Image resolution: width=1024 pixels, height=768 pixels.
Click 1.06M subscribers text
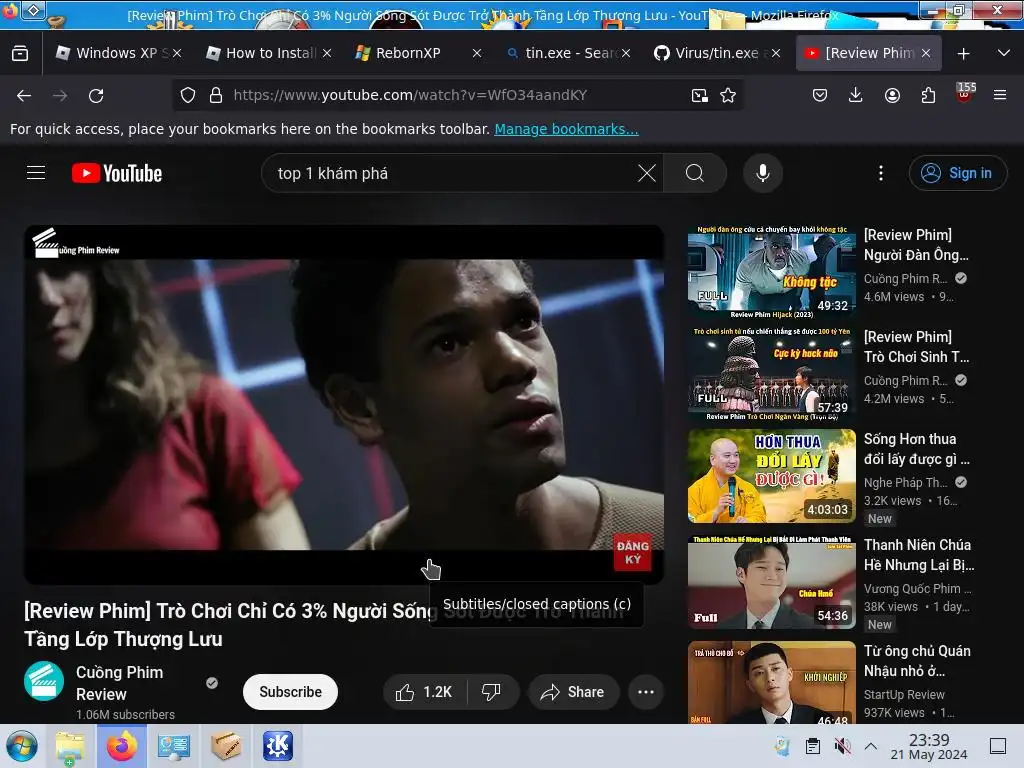pyautogui.click(x=125, y=714)
